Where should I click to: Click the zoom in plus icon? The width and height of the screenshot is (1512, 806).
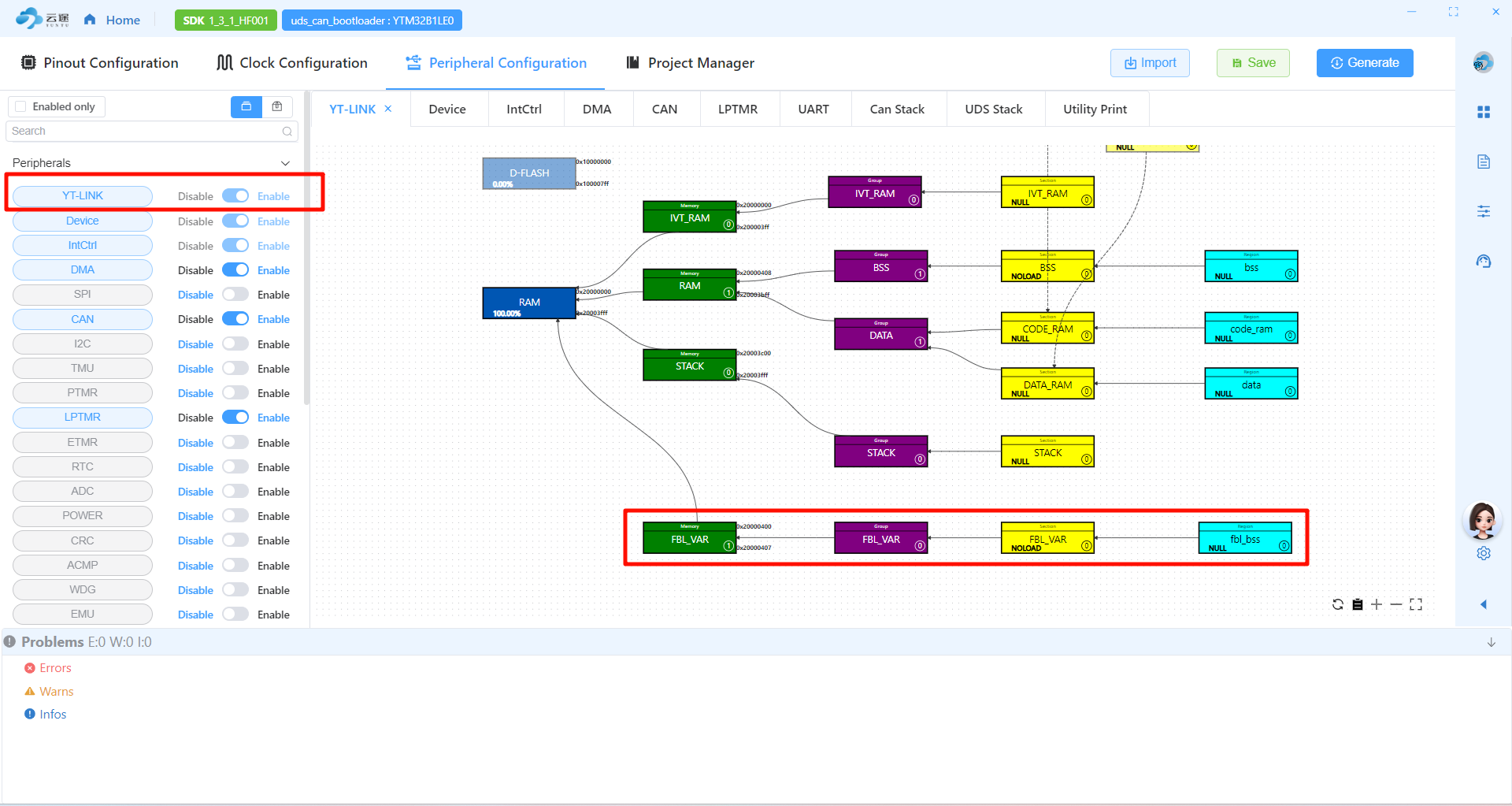(x=1377, y=604)
